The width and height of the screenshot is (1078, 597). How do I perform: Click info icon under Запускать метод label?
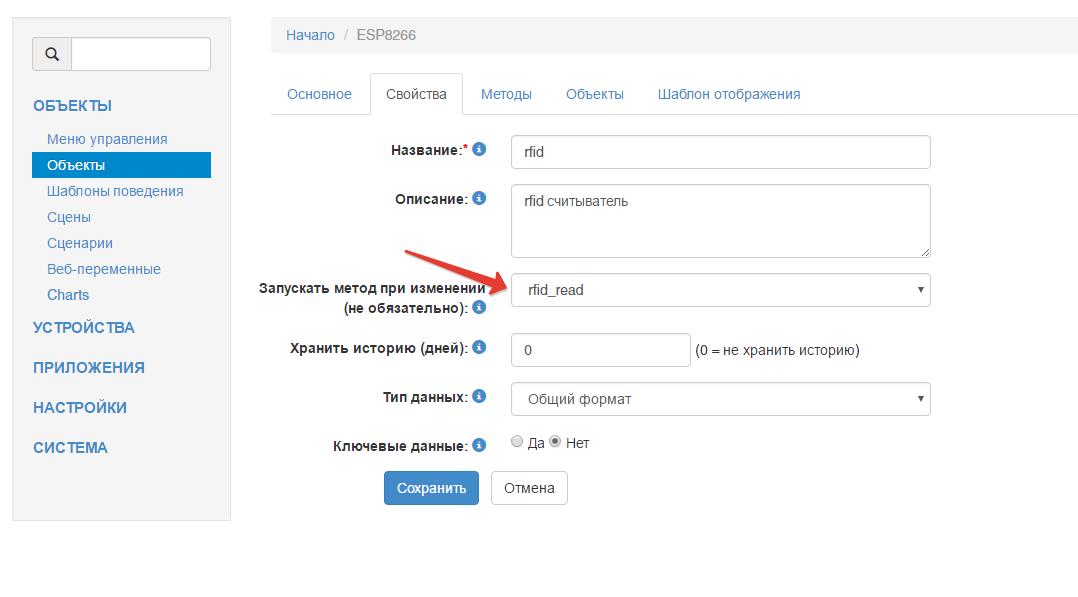(x=479, y=307)
